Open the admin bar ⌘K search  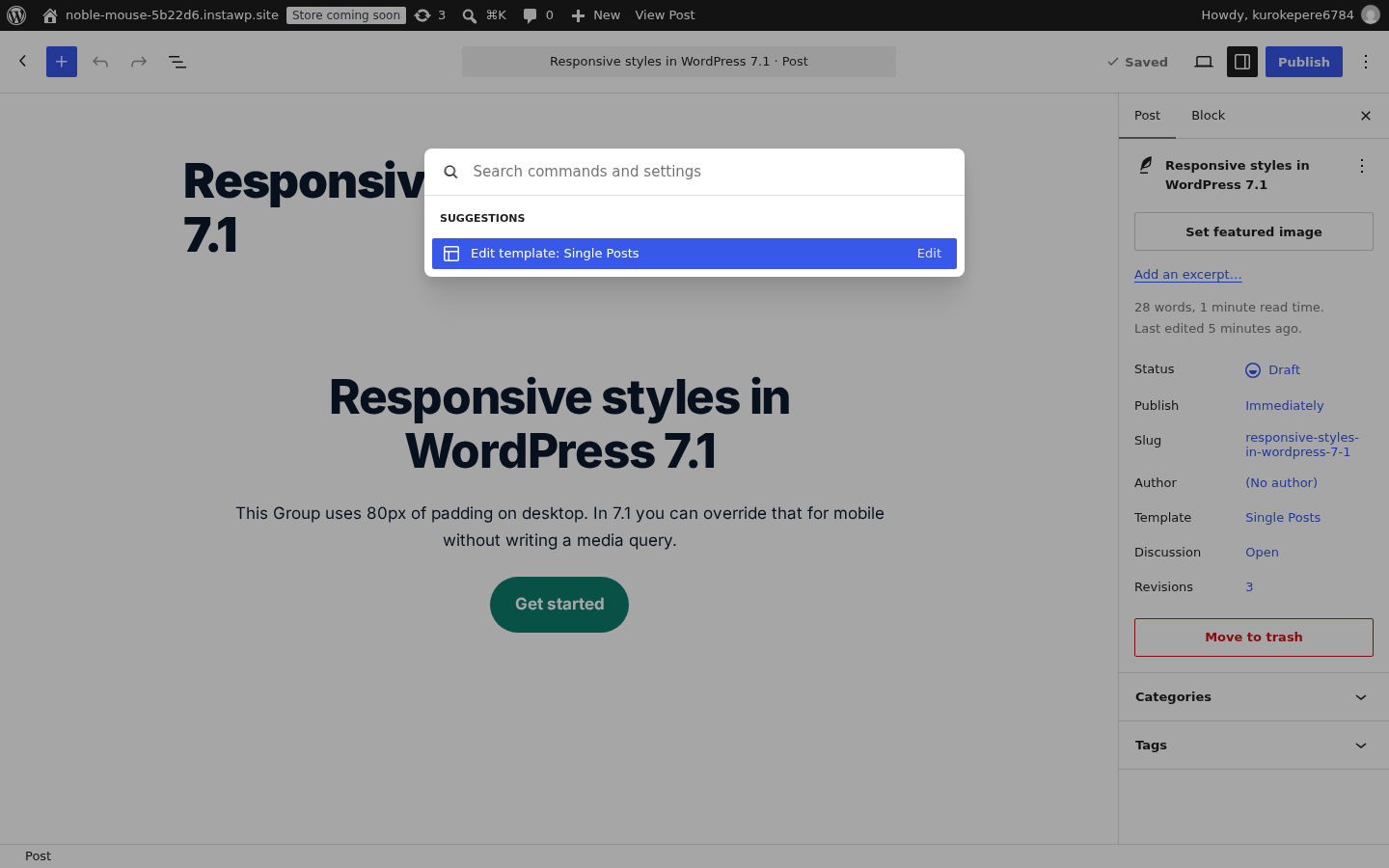pos(484,15)
